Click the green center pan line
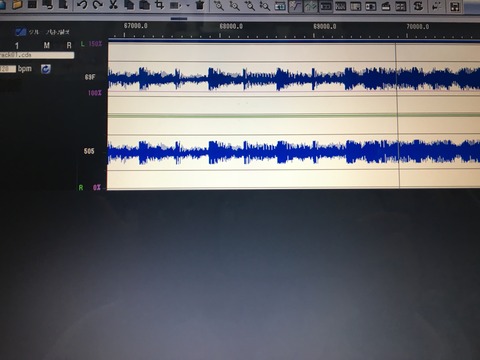 tap(293, 115)
